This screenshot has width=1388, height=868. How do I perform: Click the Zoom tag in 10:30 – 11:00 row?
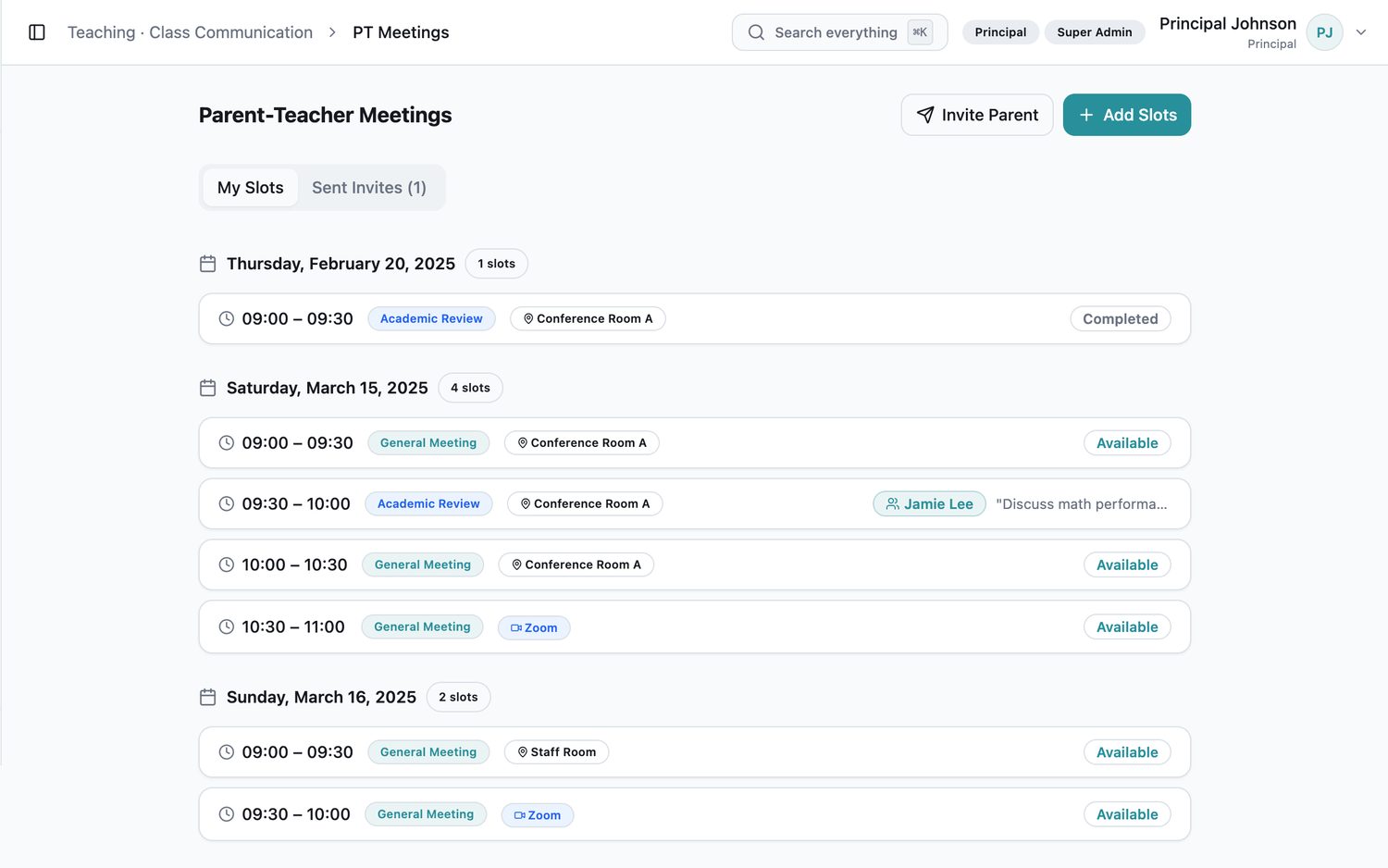tap(534, 627)
